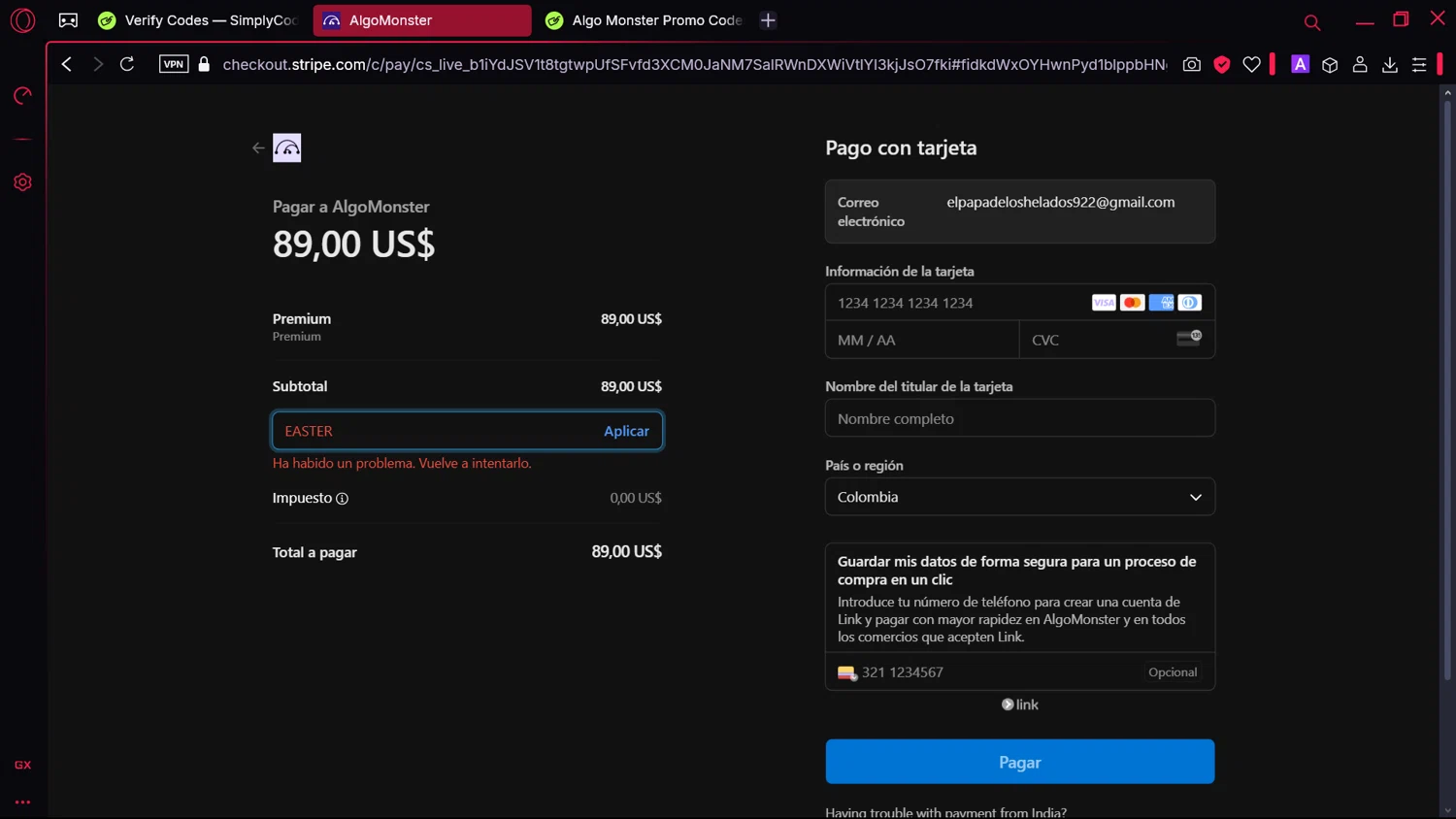This screenshot has height=819, width=1456.
Task: Submit payment with Pagar button
Action: [1020, 762]
